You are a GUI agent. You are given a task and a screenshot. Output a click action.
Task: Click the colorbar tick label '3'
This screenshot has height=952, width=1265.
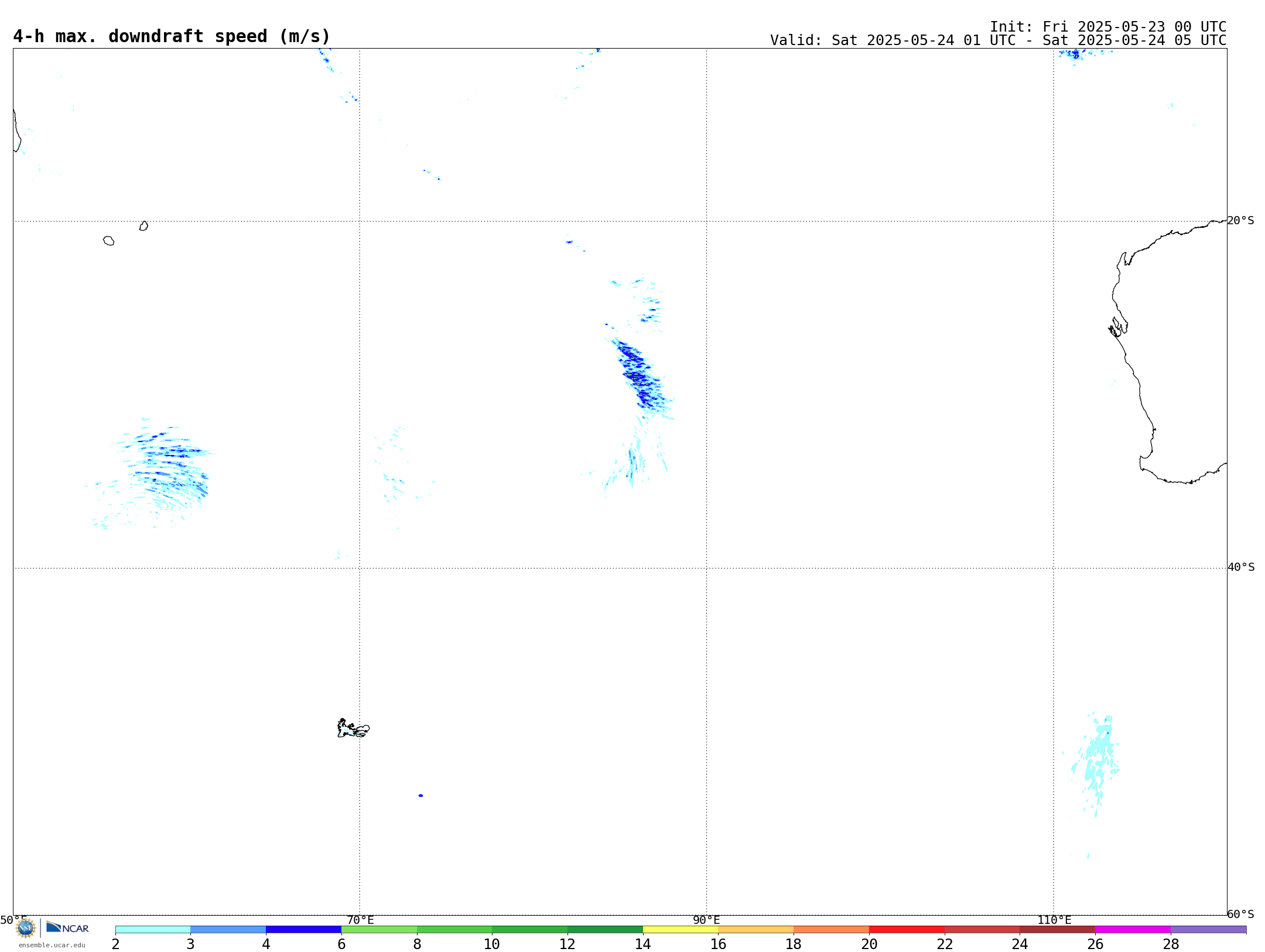190,944
